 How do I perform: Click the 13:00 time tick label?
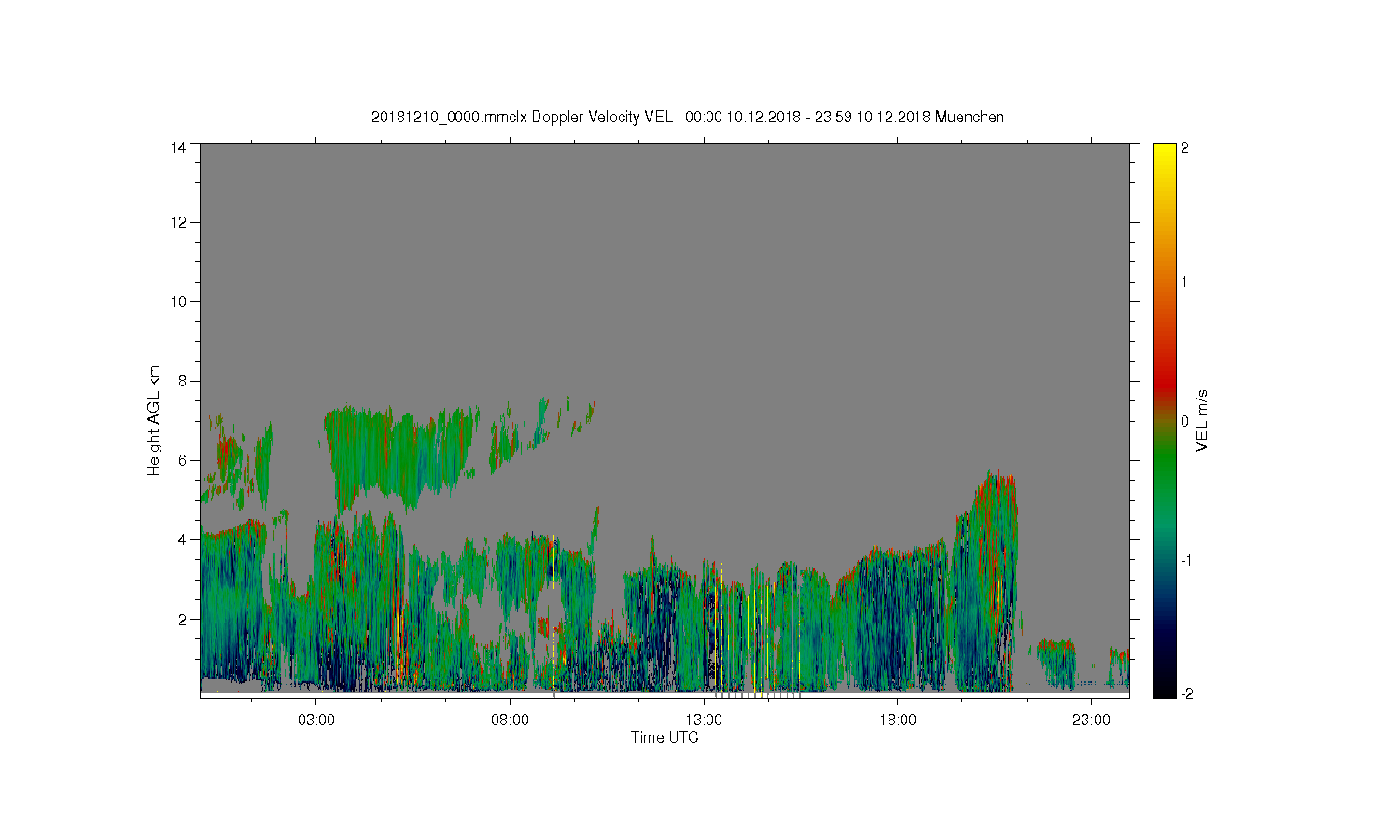704,720
